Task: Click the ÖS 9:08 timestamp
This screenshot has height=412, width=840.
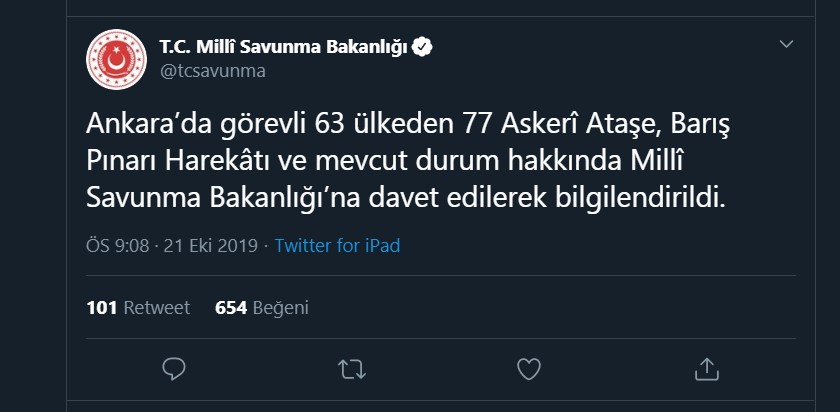Action: coord(117,245)
